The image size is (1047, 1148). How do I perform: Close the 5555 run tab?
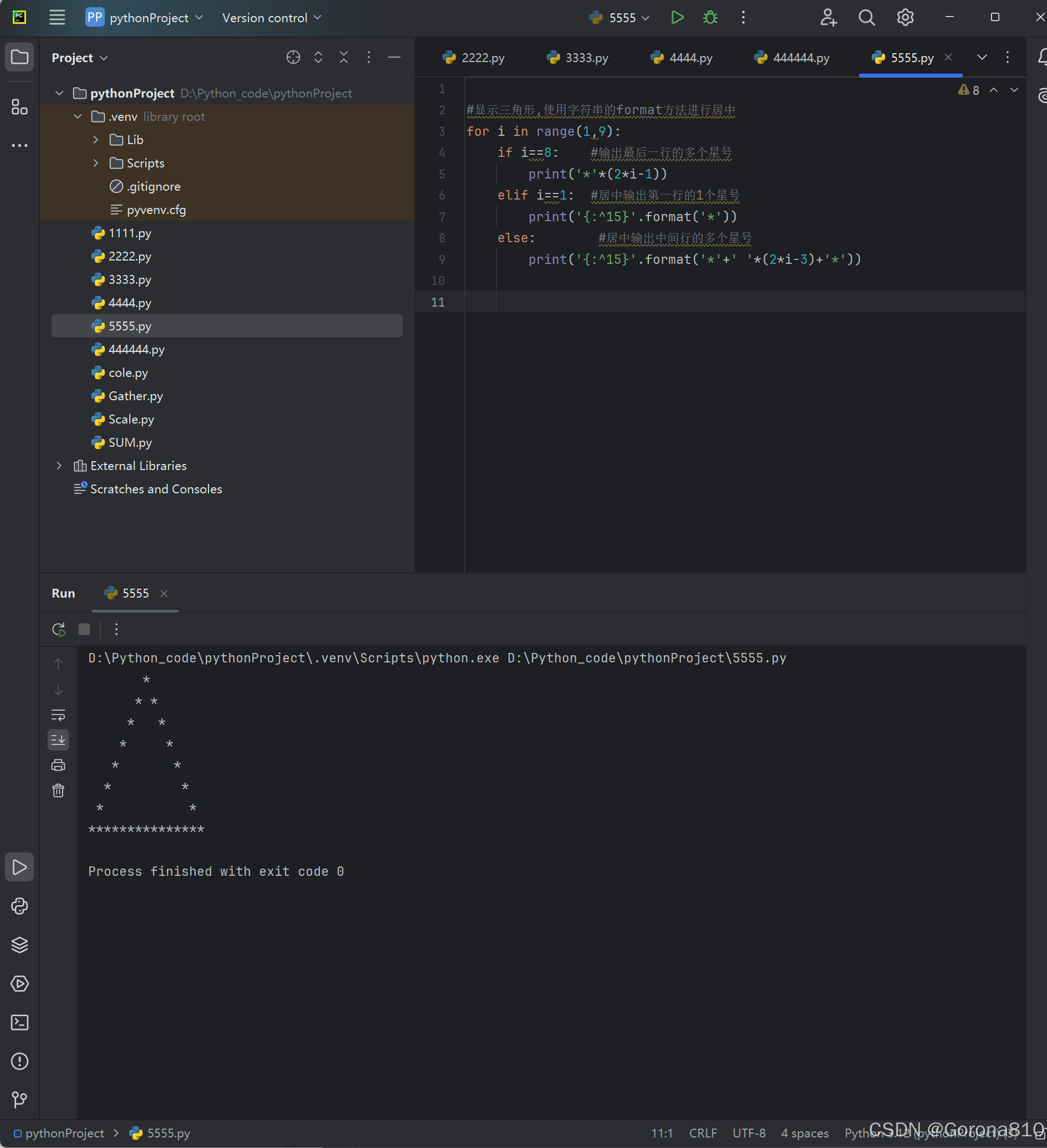(164, 593)
